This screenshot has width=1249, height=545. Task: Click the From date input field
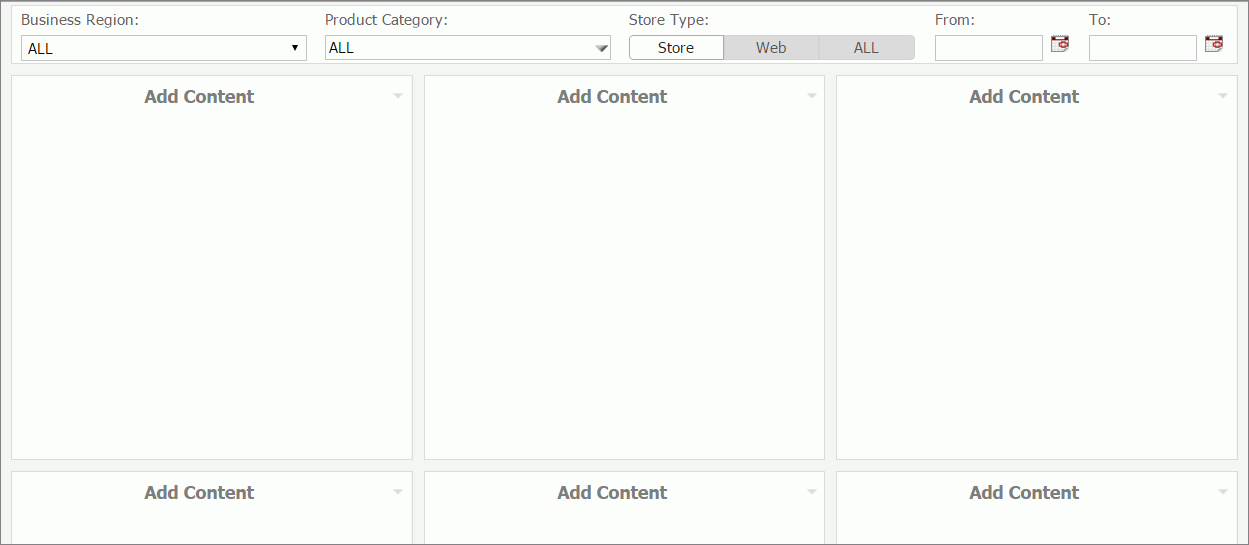coord(988,48)
